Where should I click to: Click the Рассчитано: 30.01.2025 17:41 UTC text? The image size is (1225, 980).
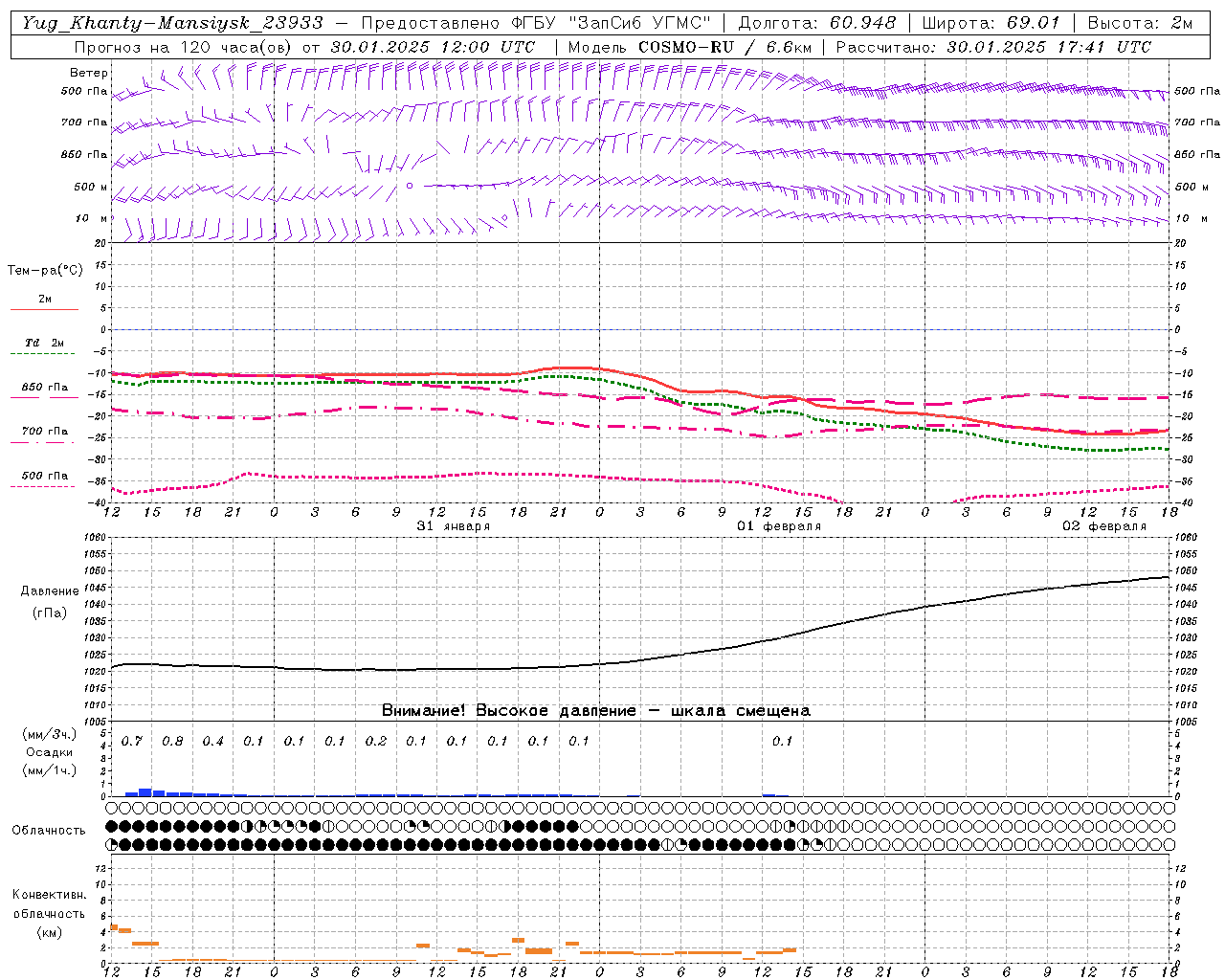click(993, 47)
